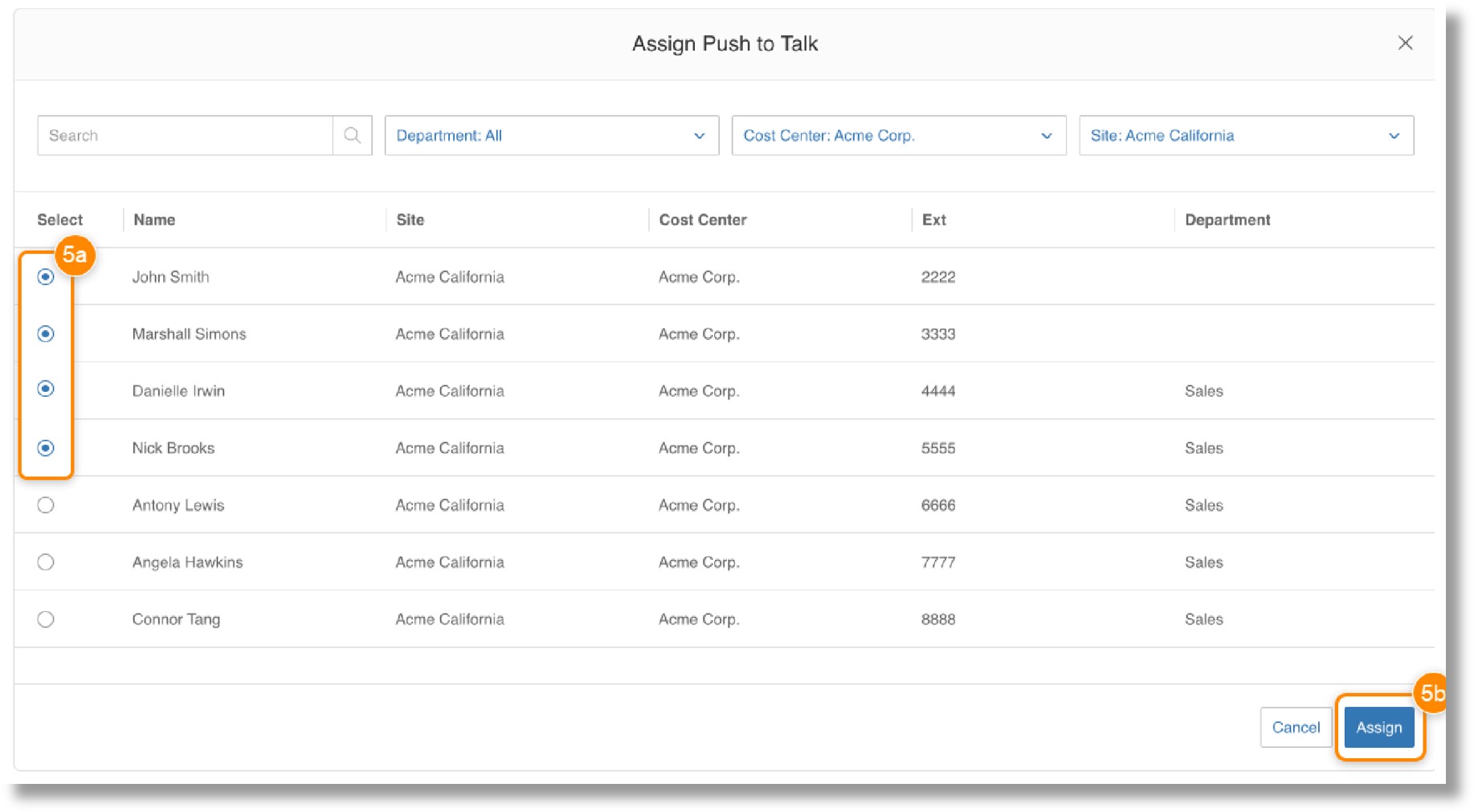Select Connor Tang radio button

point(46,619)
